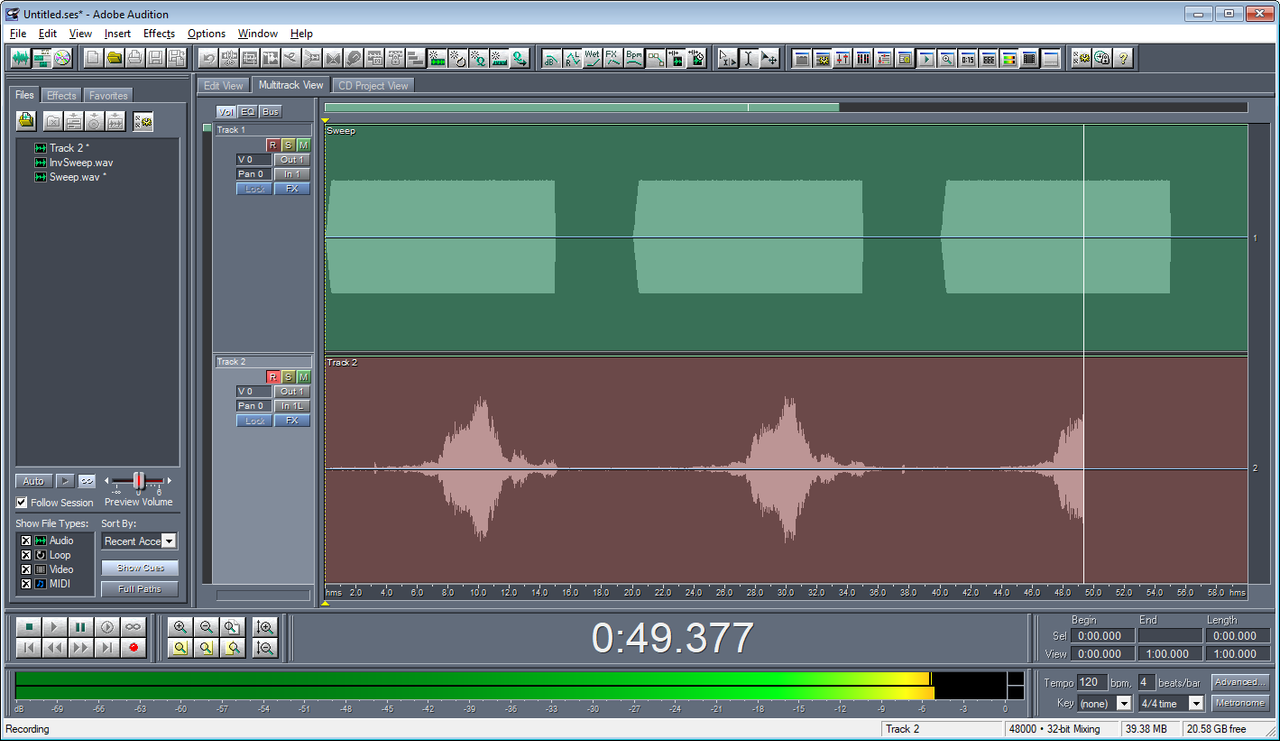Toggle Record arm R on Track 1
This screenshot has height=741, width=1280.
(272, 145)
